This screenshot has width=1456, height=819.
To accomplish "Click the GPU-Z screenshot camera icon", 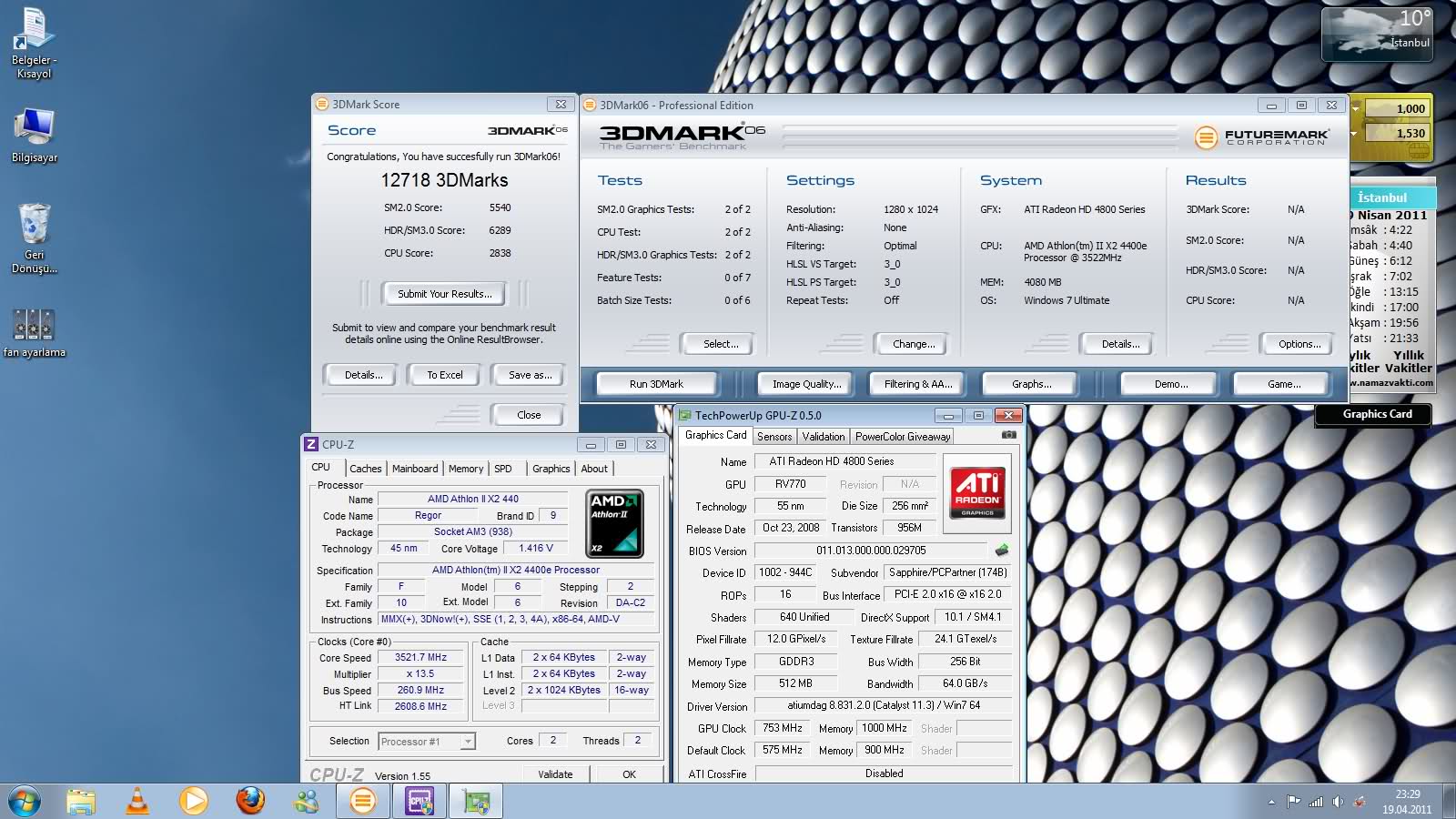I will point(1008,435).
